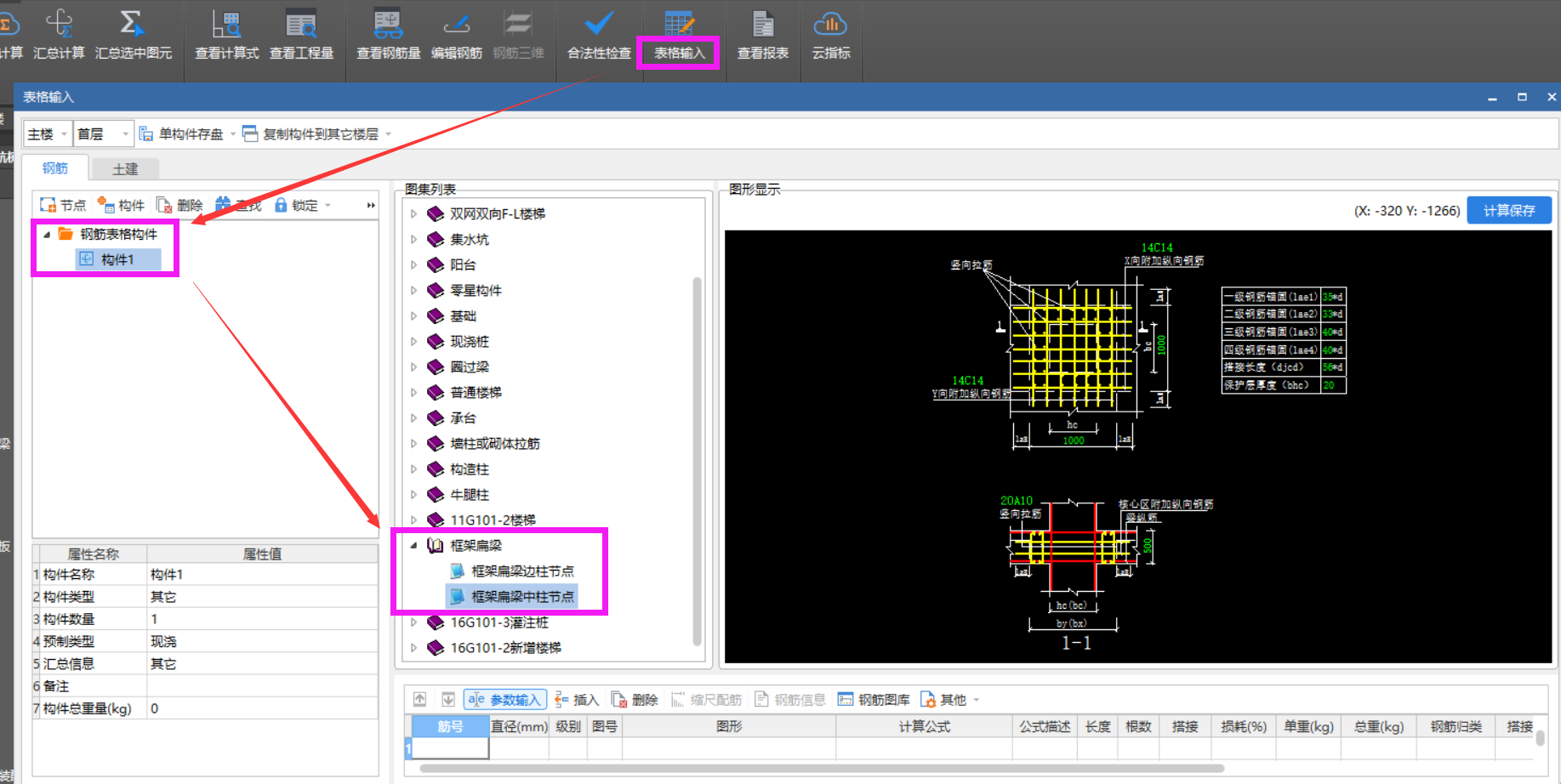Click the first 筋号 input cell
Viewport: 1561px width, 784px height.
451,748
